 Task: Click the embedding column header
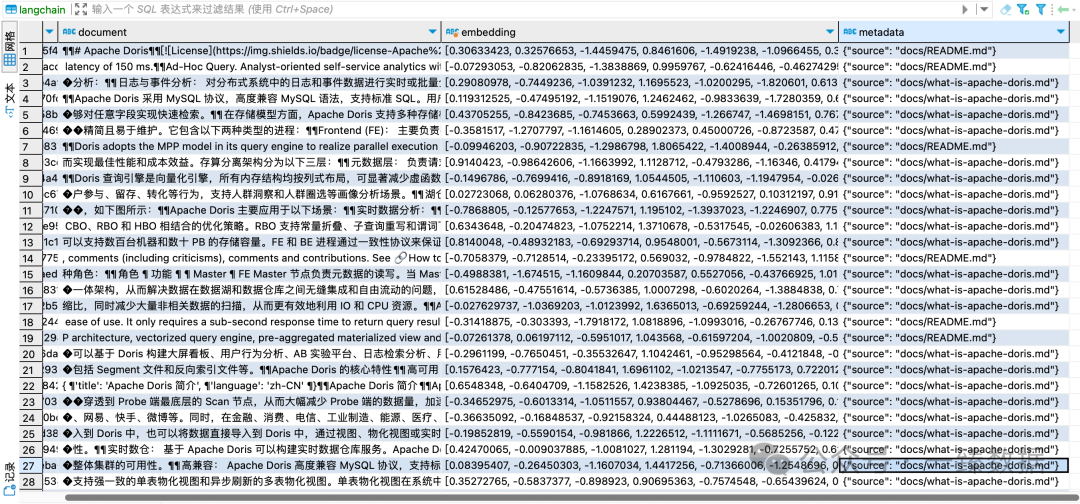point(640,32)
